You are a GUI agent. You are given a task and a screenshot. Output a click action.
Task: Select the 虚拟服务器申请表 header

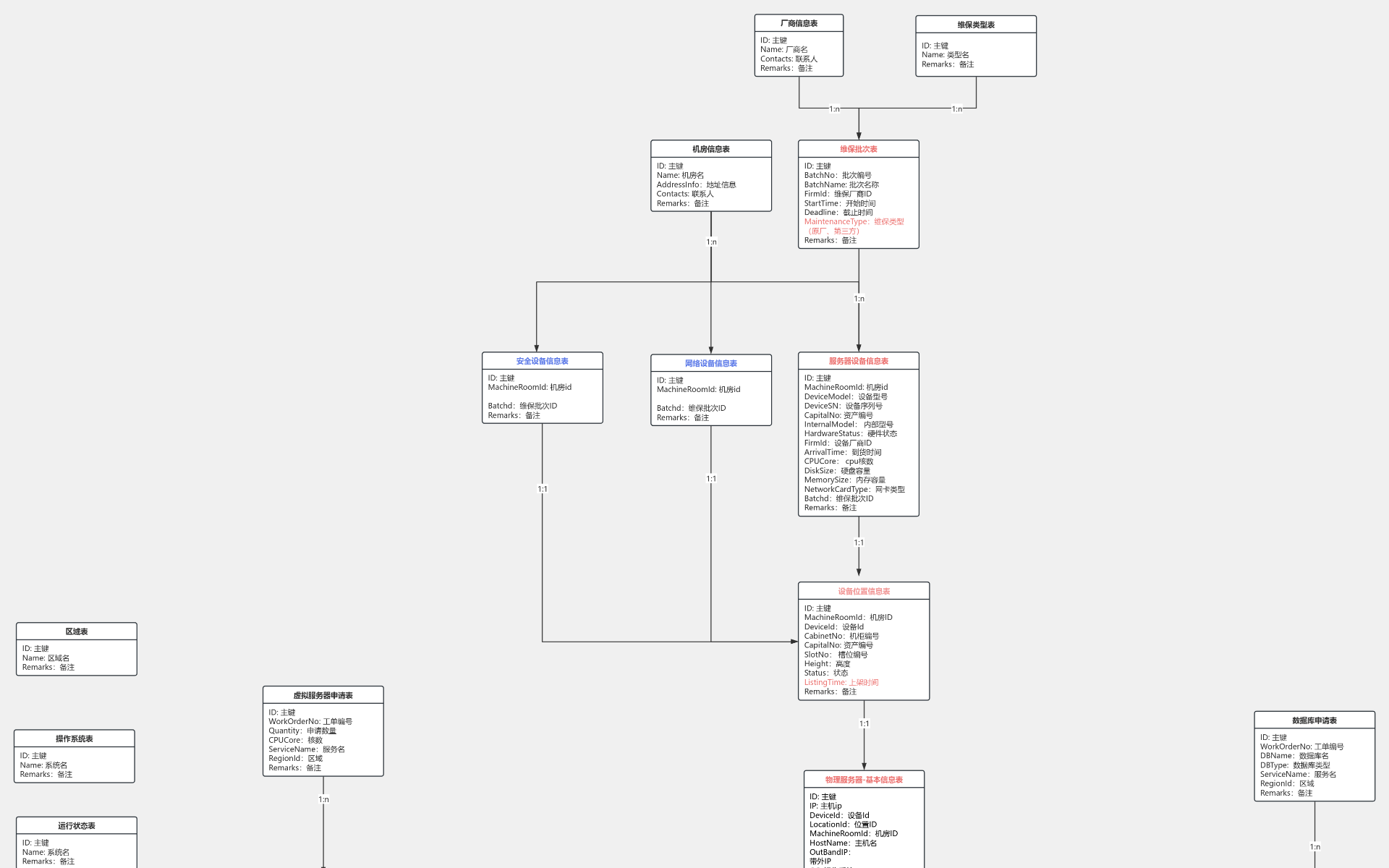(323, 695)
